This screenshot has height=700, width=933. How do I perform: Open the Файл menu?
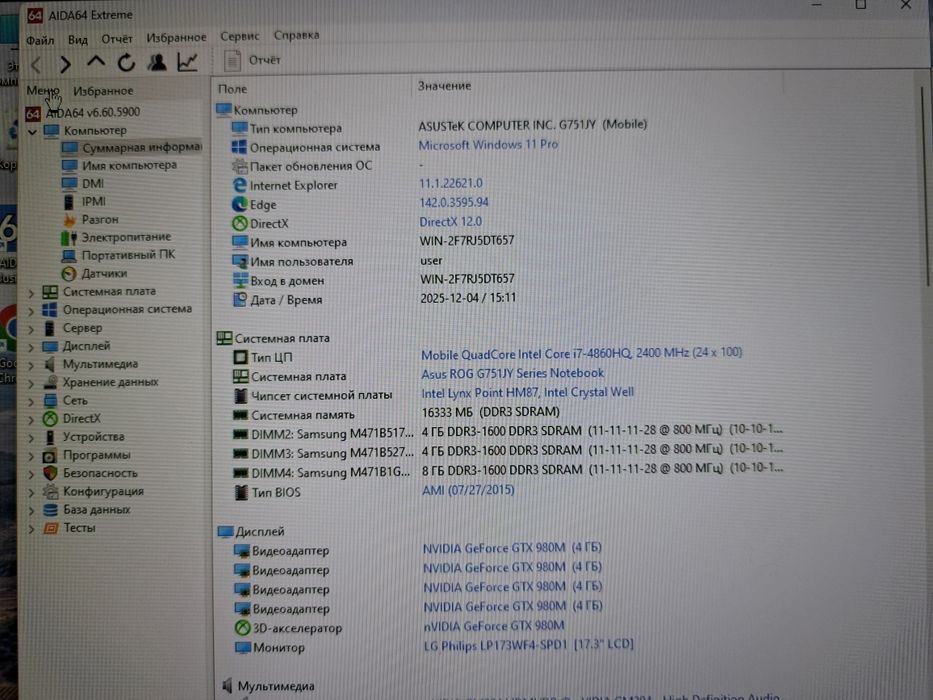[x=40, y=40]
